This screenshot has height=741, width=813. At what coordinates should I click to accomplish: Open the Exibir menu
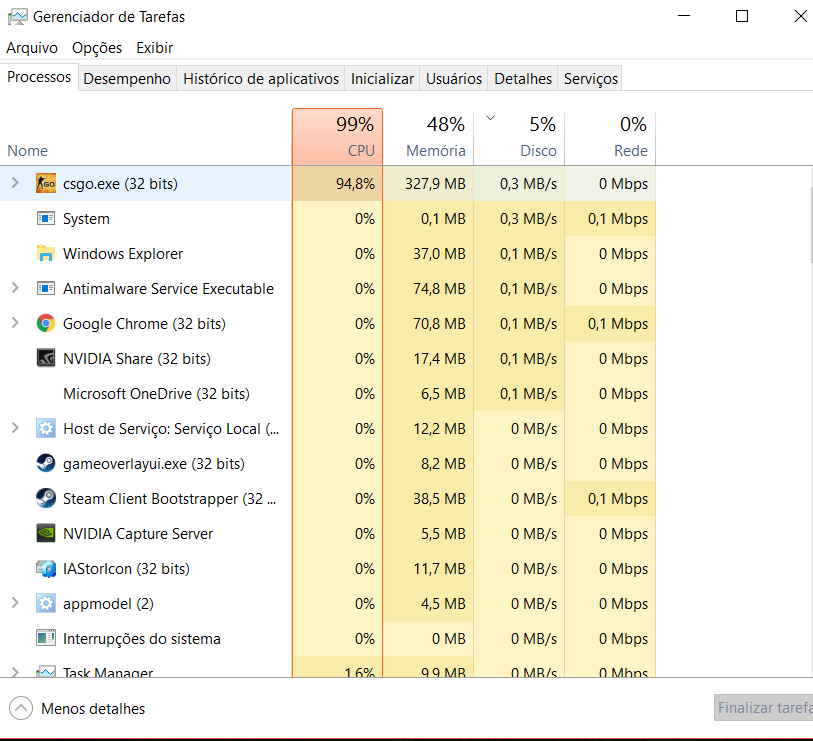coord(155,48)
